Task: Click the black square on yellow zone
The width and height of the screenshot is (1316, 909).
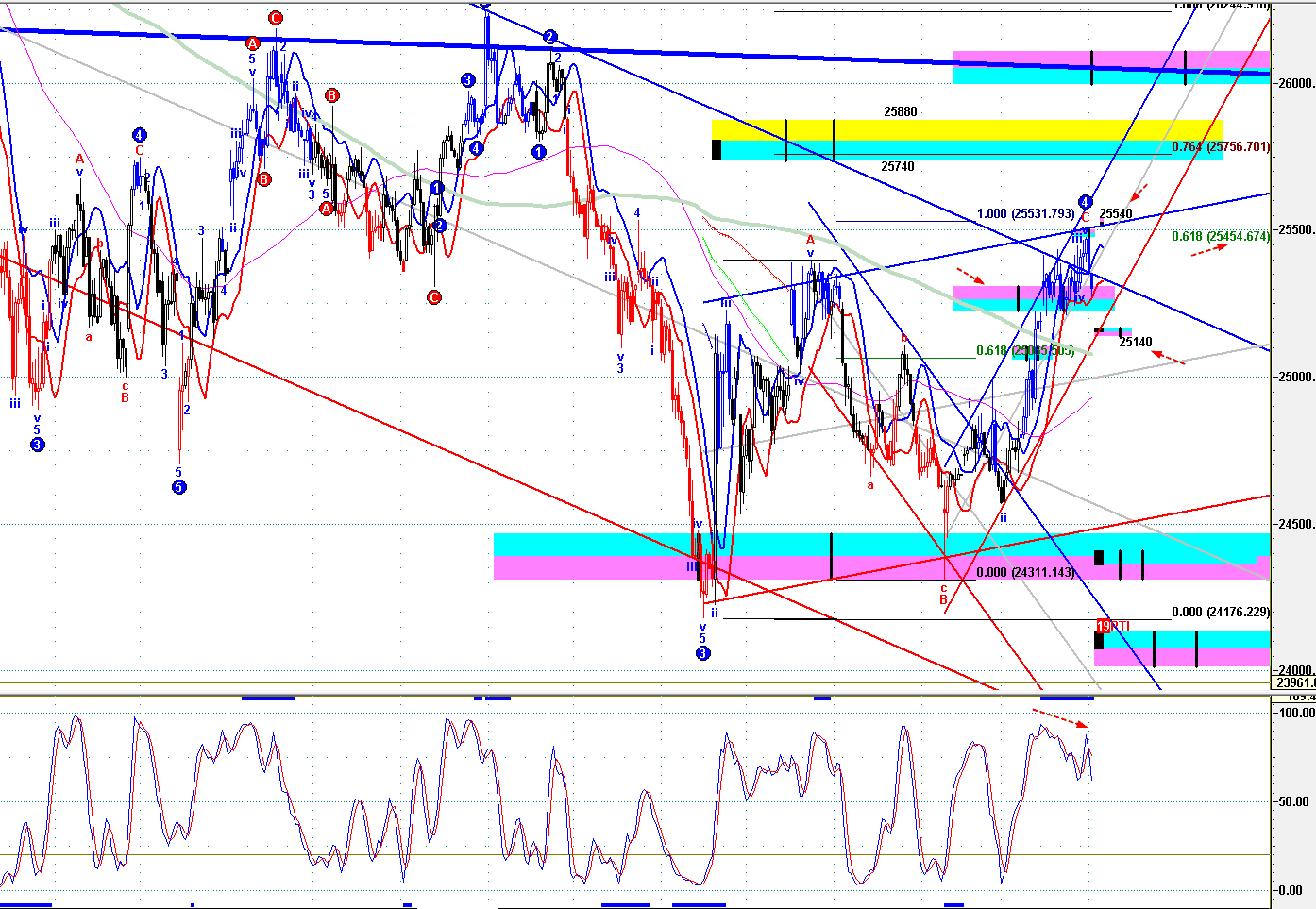Action: click(717, 149)
